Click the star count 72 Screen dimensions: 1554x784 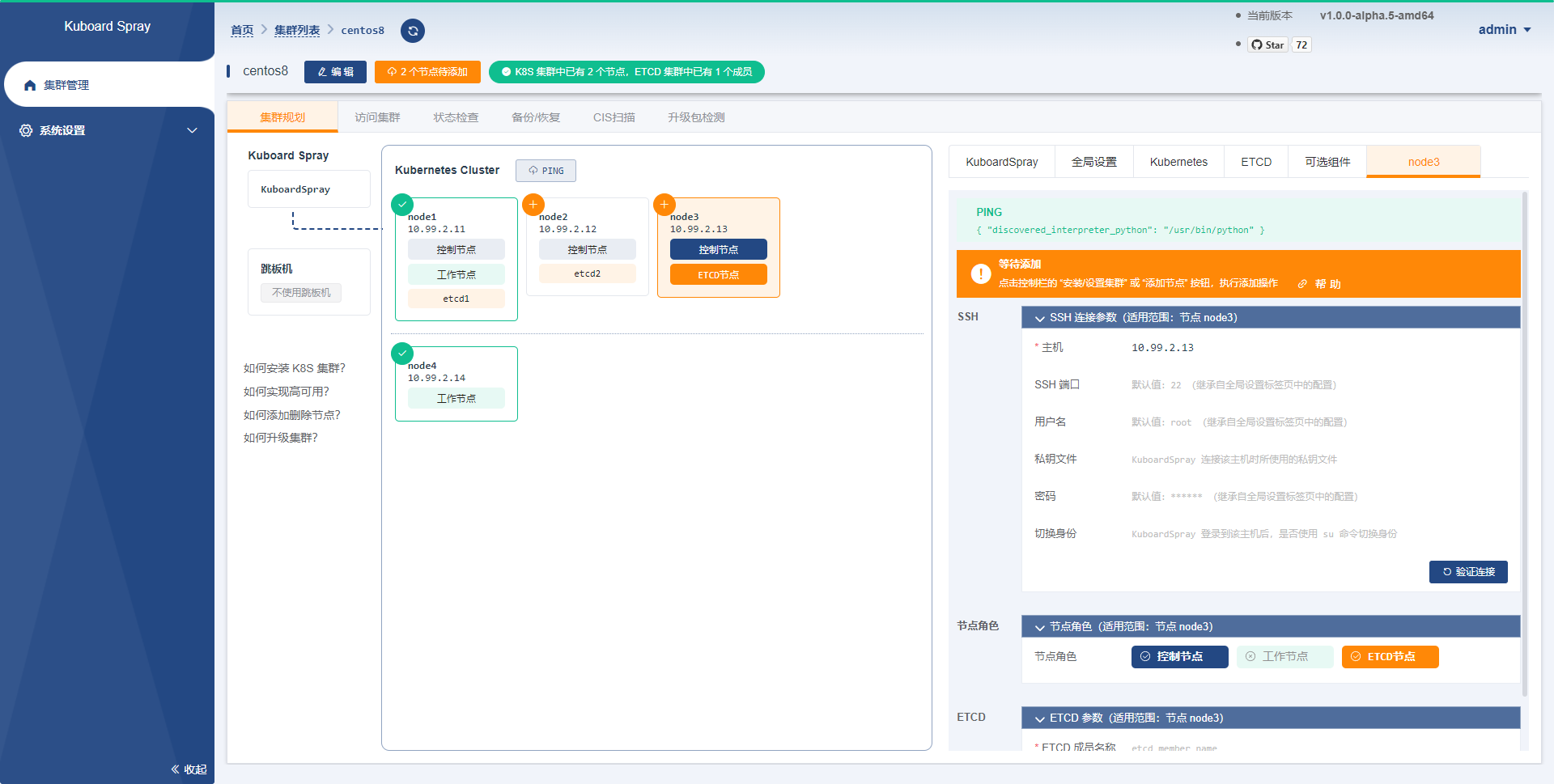1301,44
